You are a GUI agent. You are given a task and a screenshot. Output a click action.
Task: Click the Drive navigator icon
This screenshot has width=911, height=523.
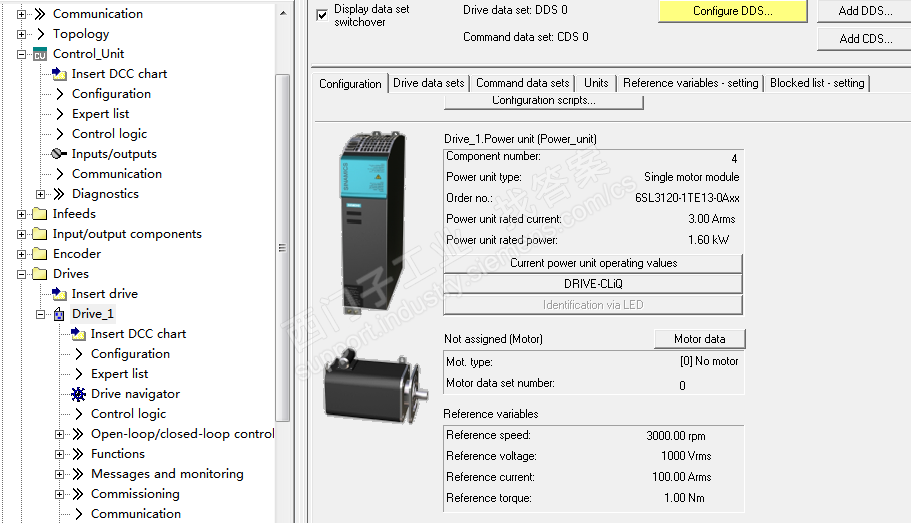78,395
